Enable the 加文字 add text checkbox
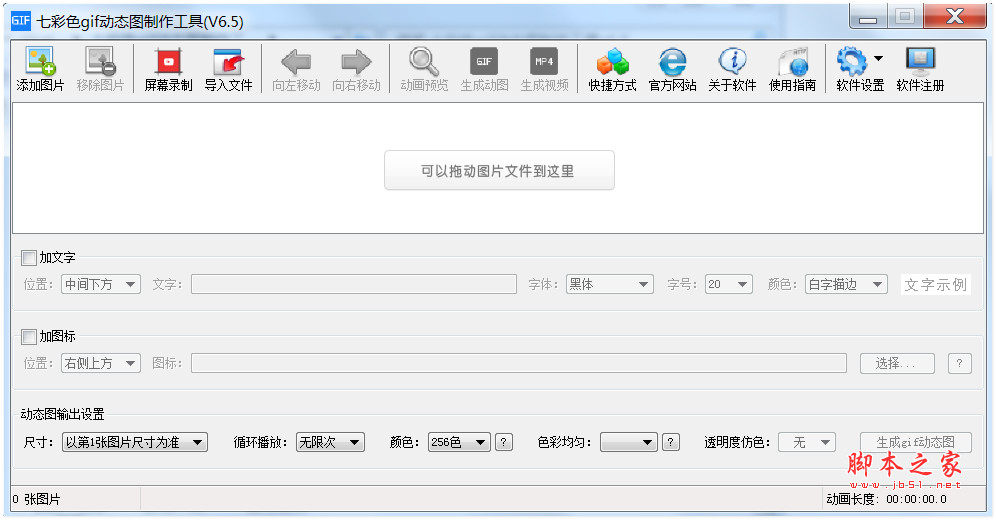Image resolution: width=996 pixels, height=520 pixels. pos(29,258)
